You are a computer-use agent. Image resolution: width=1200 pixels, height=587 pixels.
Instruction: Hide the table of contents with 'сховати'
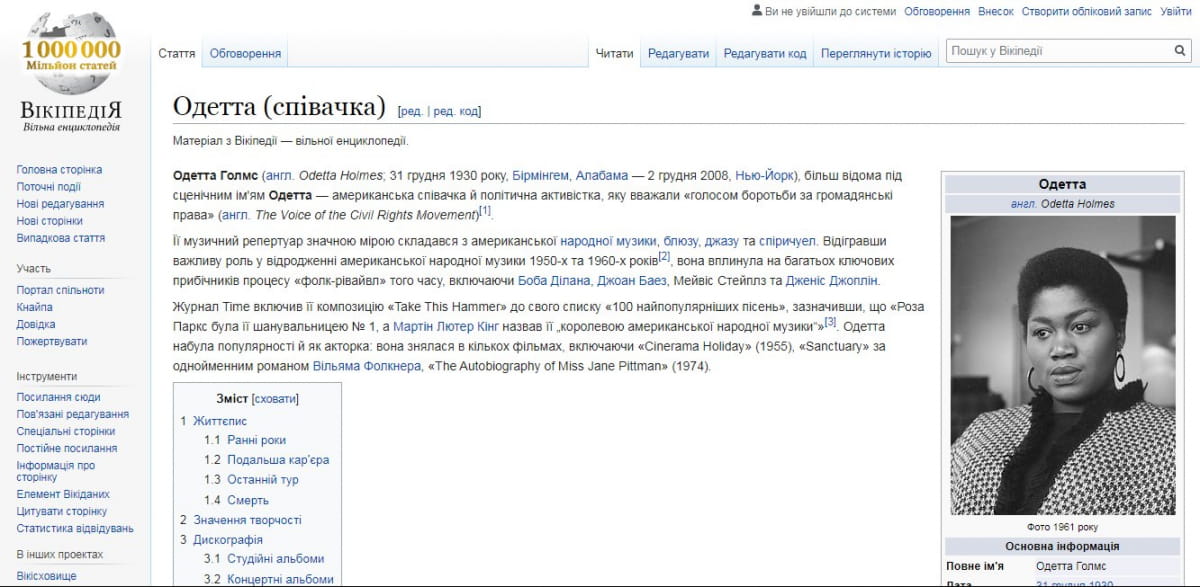275,399
